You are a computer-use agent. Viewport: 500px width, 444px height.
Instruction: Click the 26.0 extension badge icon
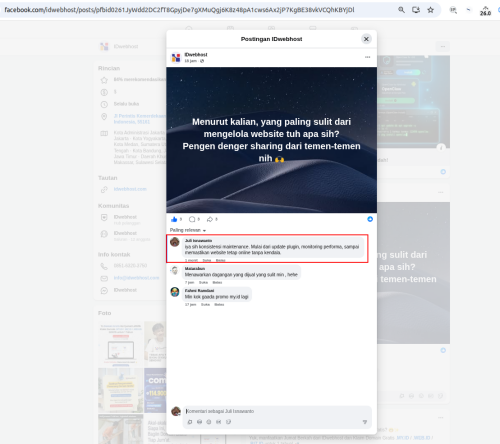pyautogui.click(x=485, y=11)
